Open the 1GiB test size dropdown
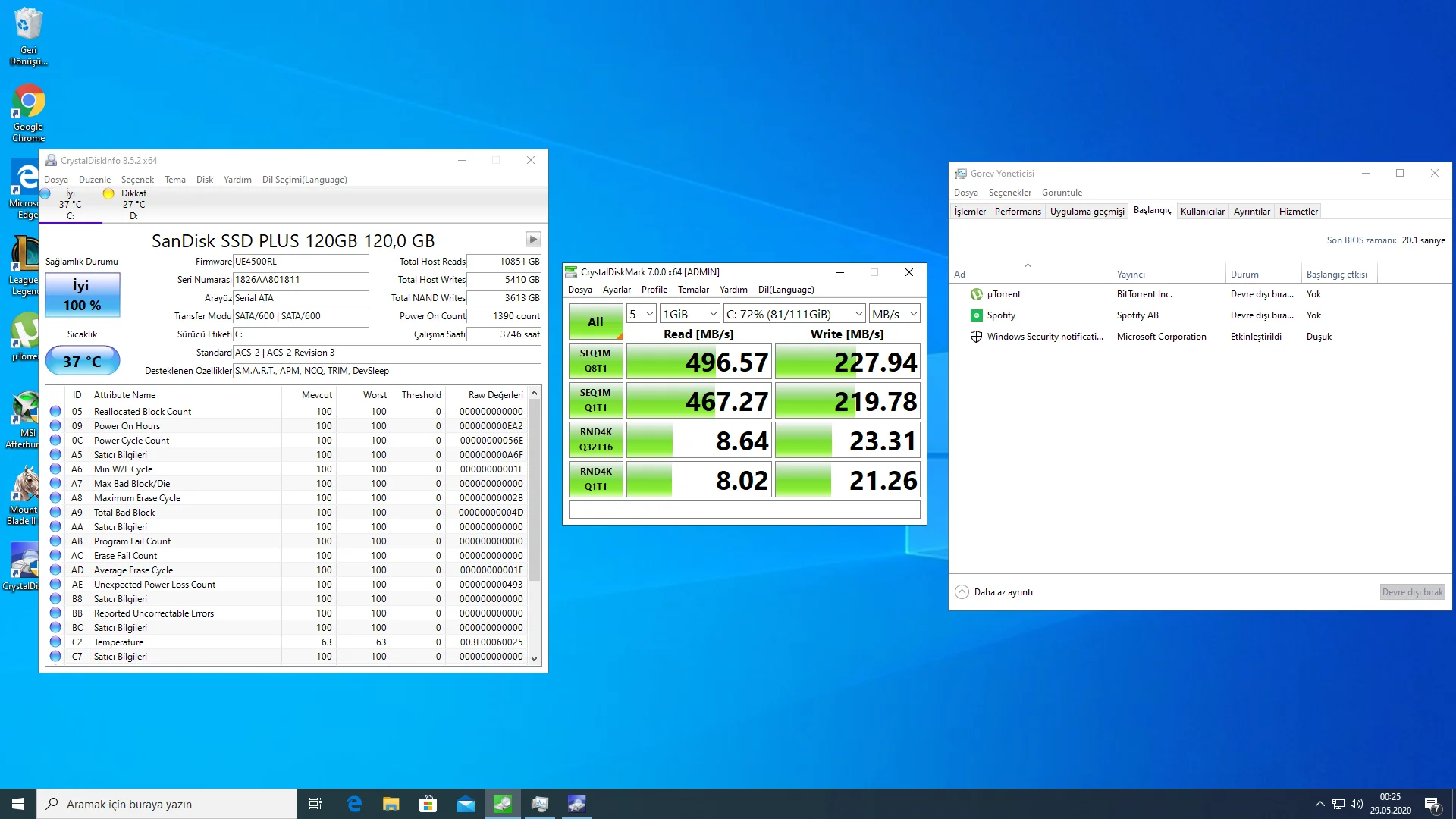This screenshot has width=1456, height=819. [x=689, y=314]
